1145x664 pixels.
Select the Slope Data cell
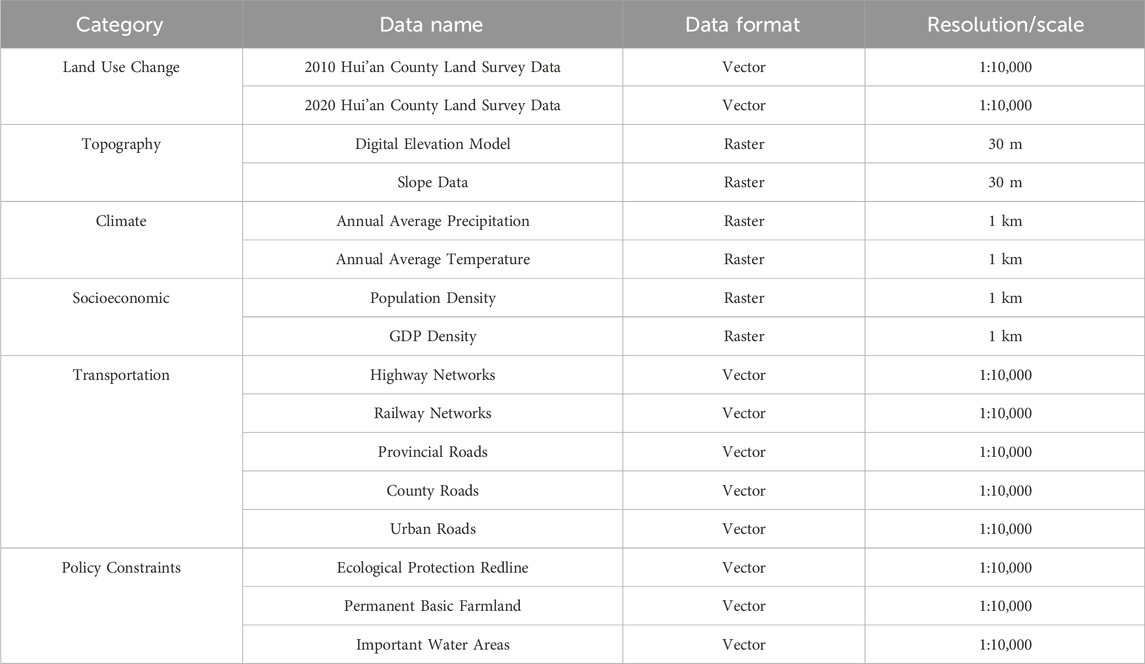[x=432, y=183]
